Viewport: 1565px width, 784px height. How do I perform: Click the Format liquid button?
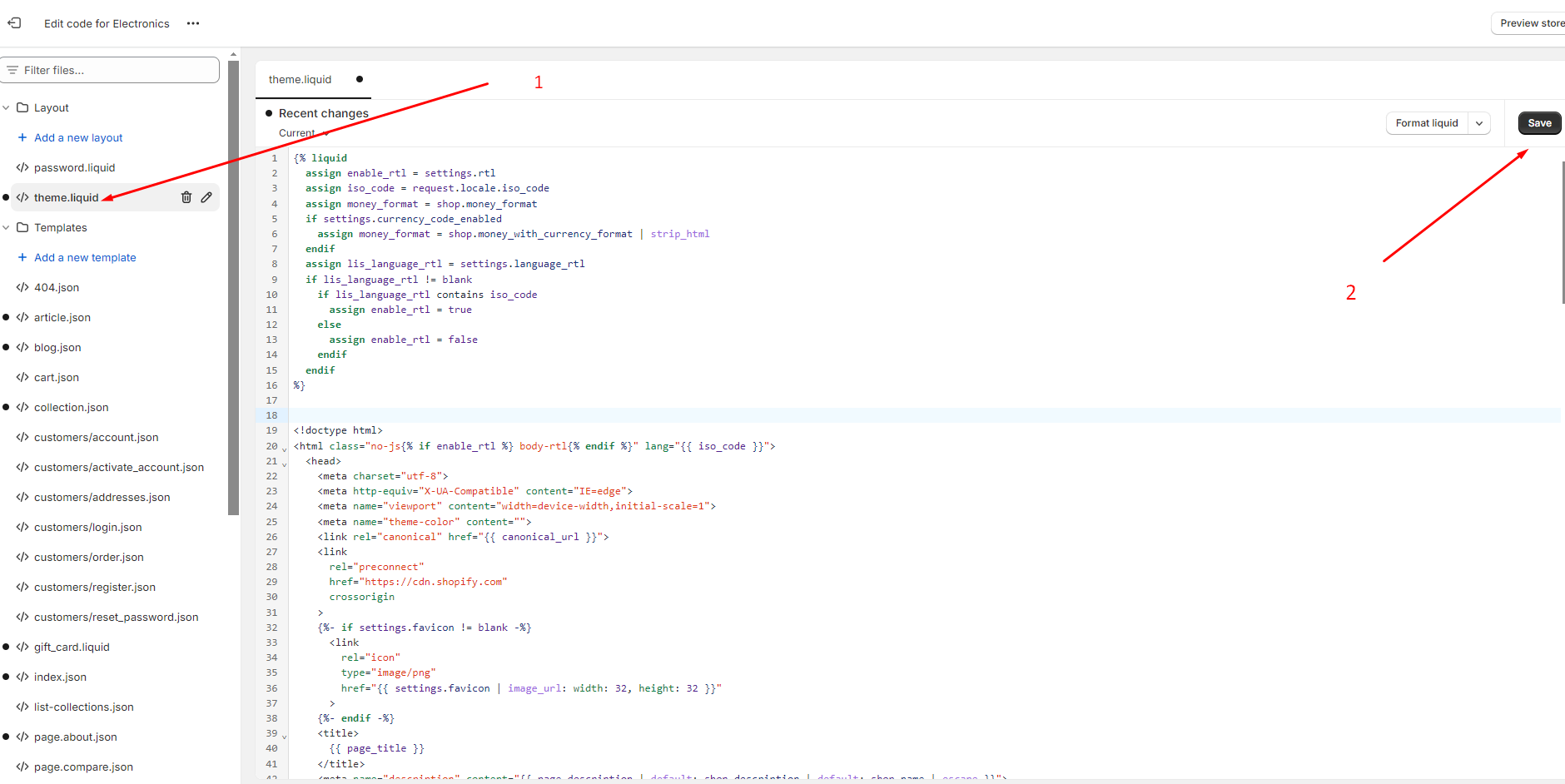pyautogui.click(x=1427, y=123)
